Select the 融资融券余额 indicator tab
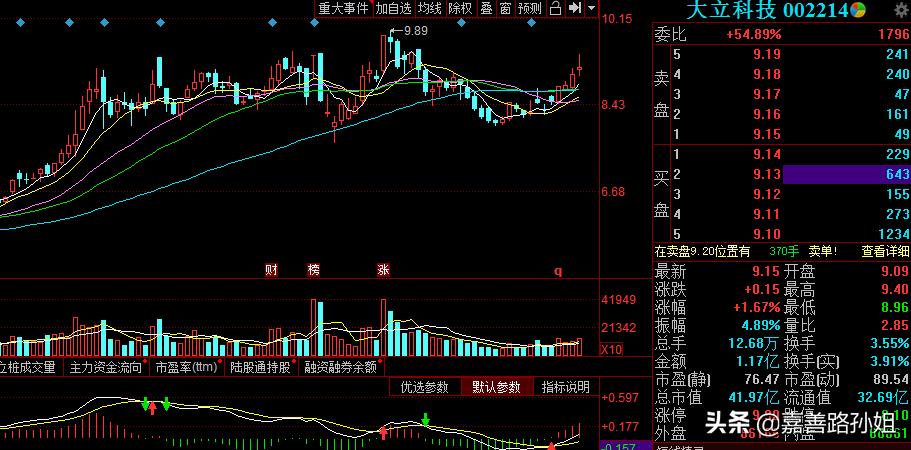 (x=340, y=367)
